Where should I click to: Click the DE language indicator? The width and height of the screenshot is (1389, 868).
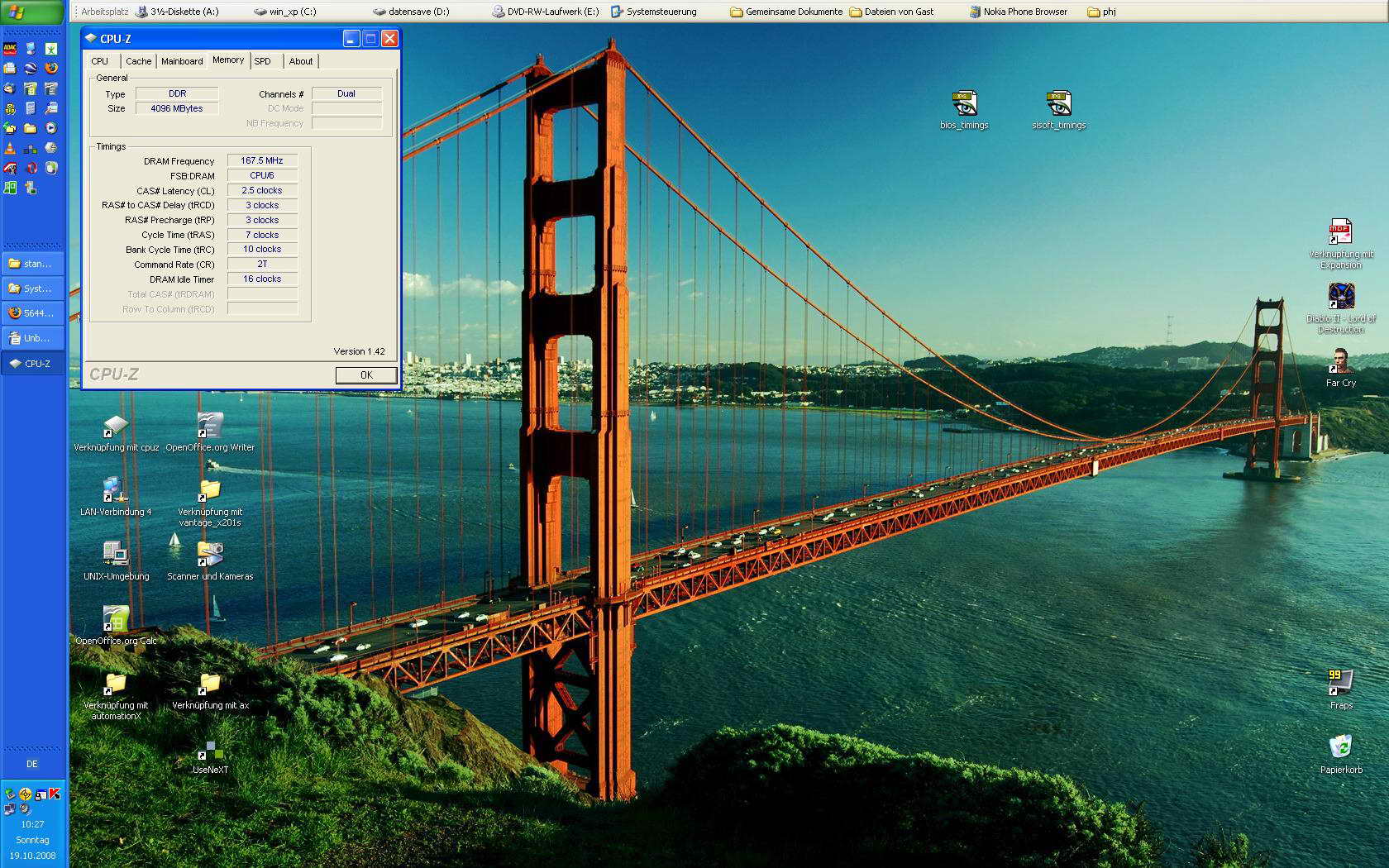pyautogui.click(x=32, y=764)
